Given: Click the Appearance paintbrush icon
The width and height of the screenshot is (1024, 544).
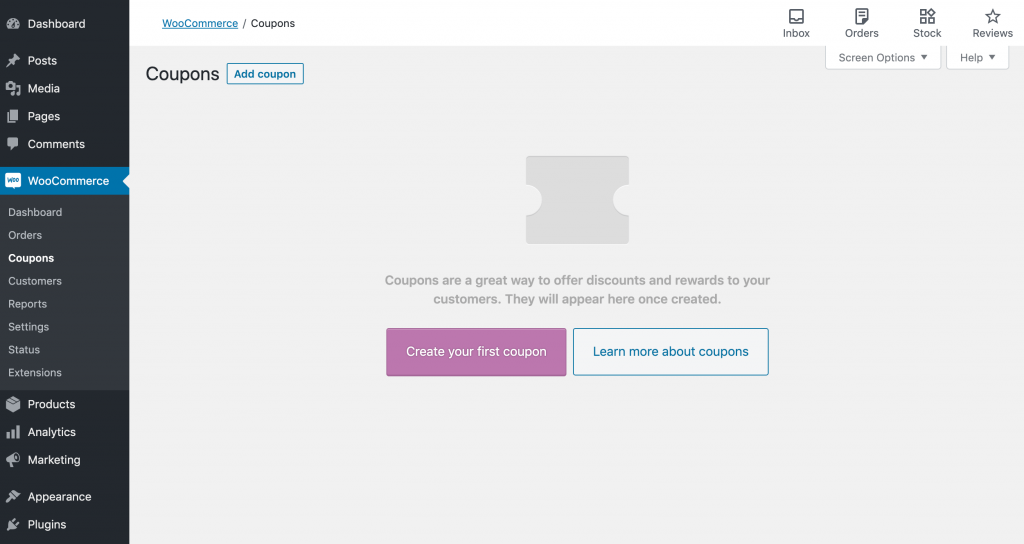Looking at the screenshot, I should [x=13, y=496].
